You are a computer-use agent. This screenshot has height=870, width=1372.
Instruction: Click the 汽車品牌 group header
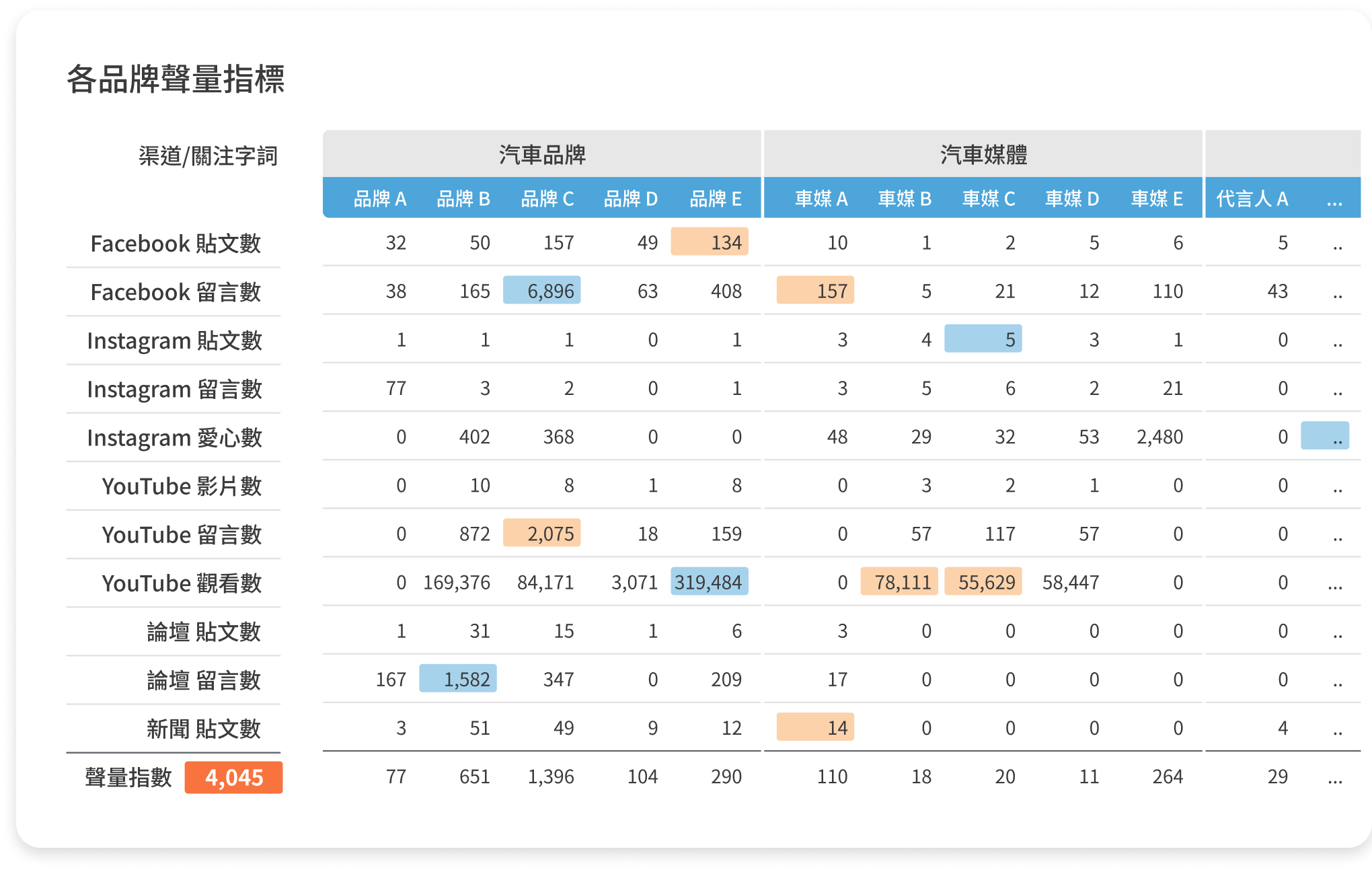point(542,154)
